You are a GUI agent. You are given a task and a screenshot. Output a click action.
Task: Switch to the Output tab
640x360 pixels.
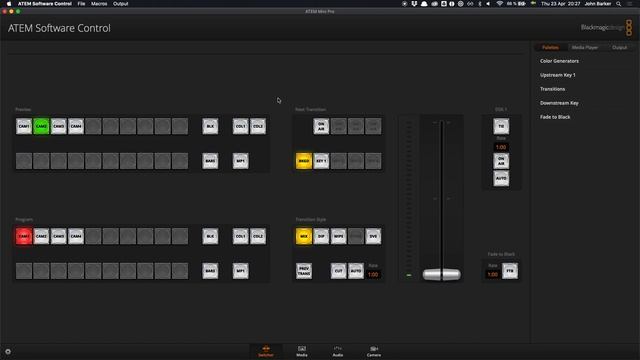point(619,47)
